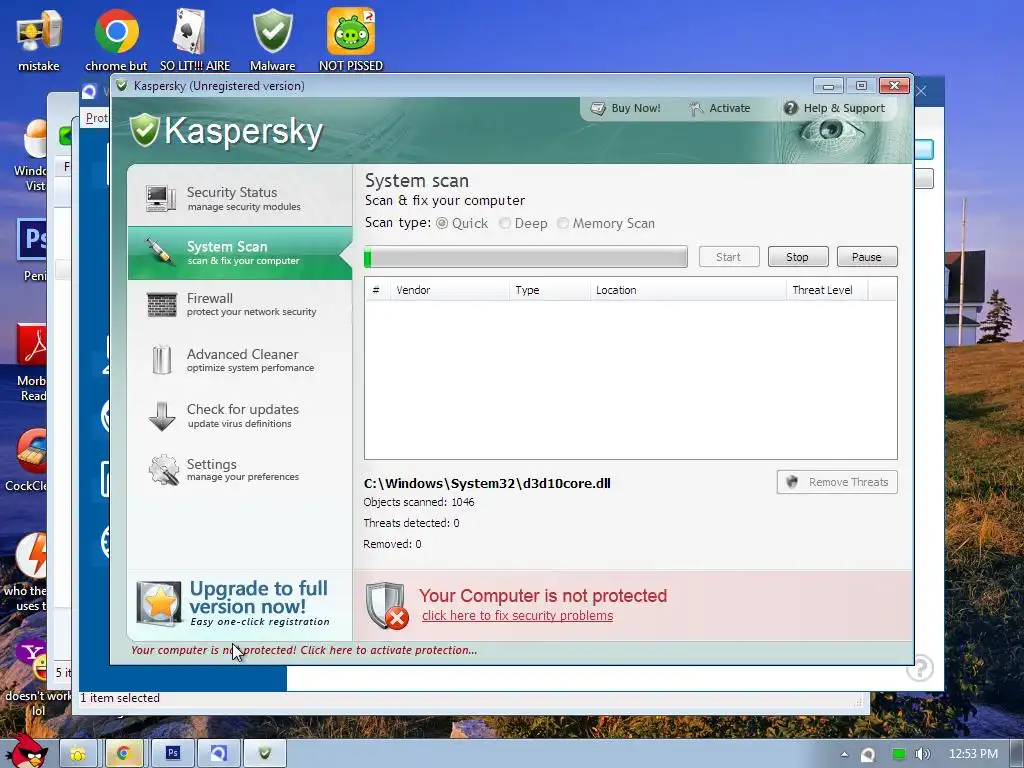Sort results by Type column

[549, 290]
